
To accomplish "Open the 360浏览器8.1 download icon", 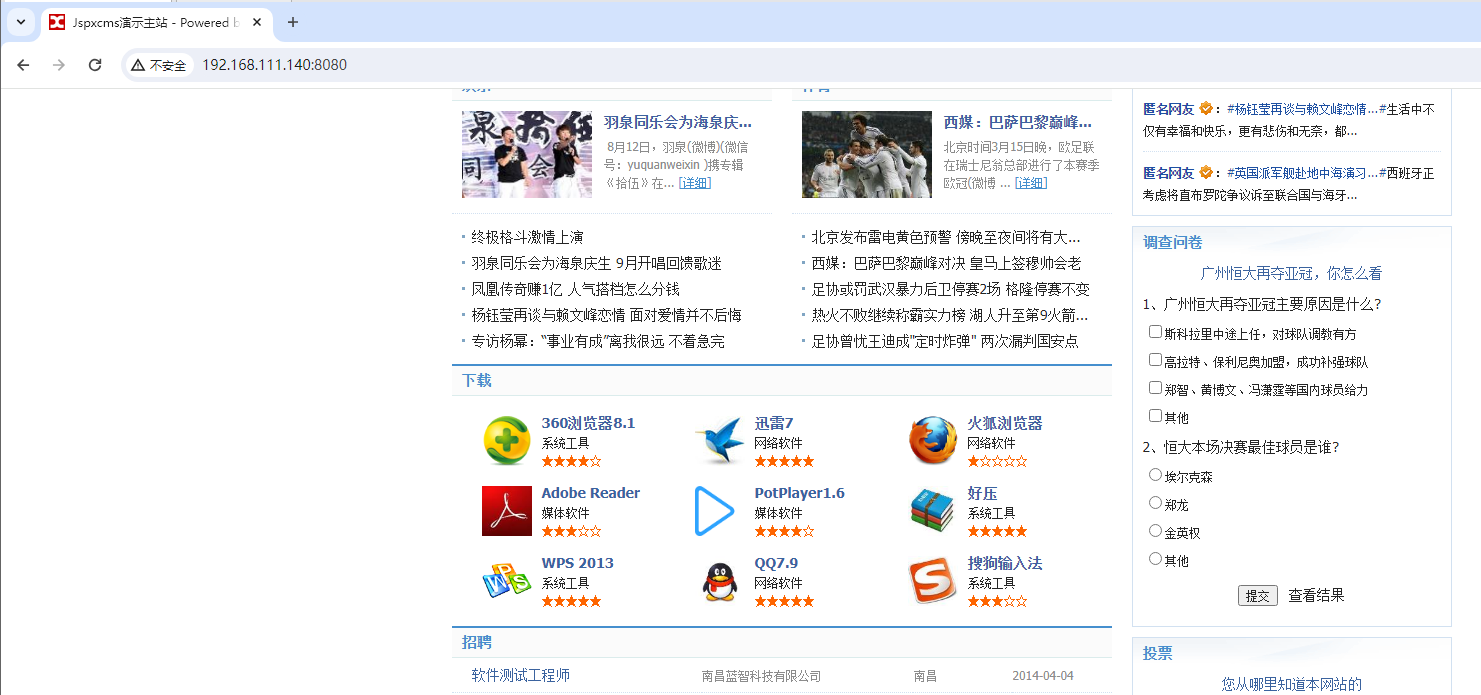I will coord(507,441).
